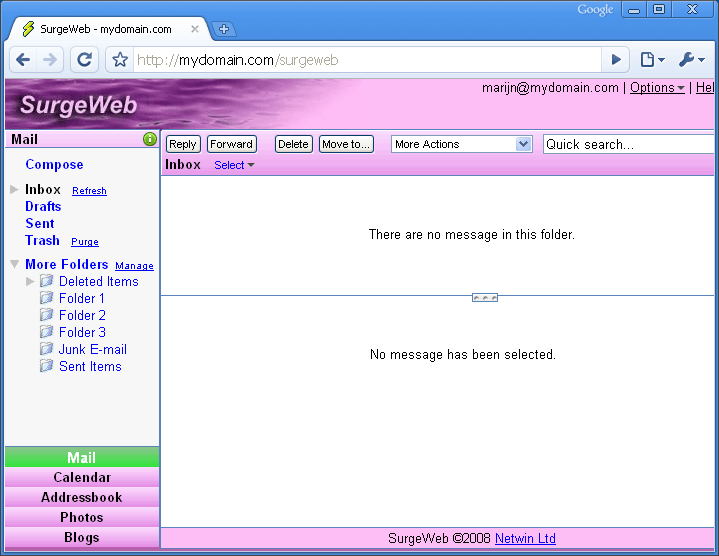Open the Junk E-mail folder
Screen dimensions: 719x556
click(x=92, y=349)
